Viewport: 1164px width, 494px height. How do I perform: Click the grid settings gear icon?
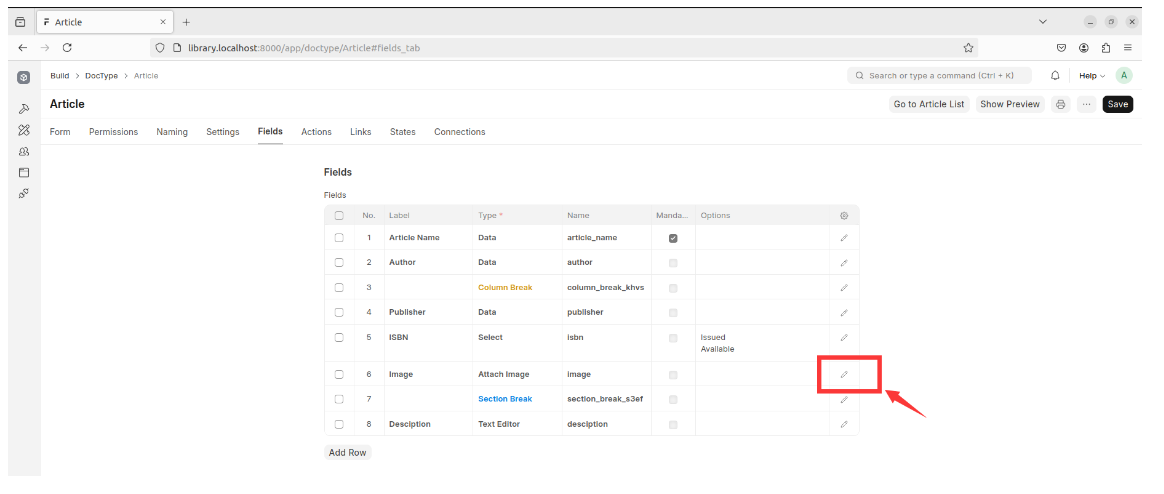(843, 215)
